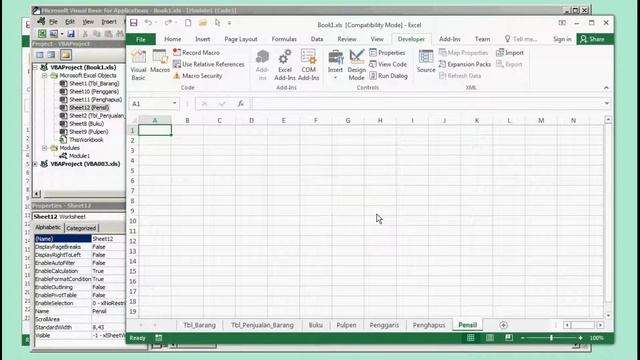Open the Edit menu in VBA editor

70,22
